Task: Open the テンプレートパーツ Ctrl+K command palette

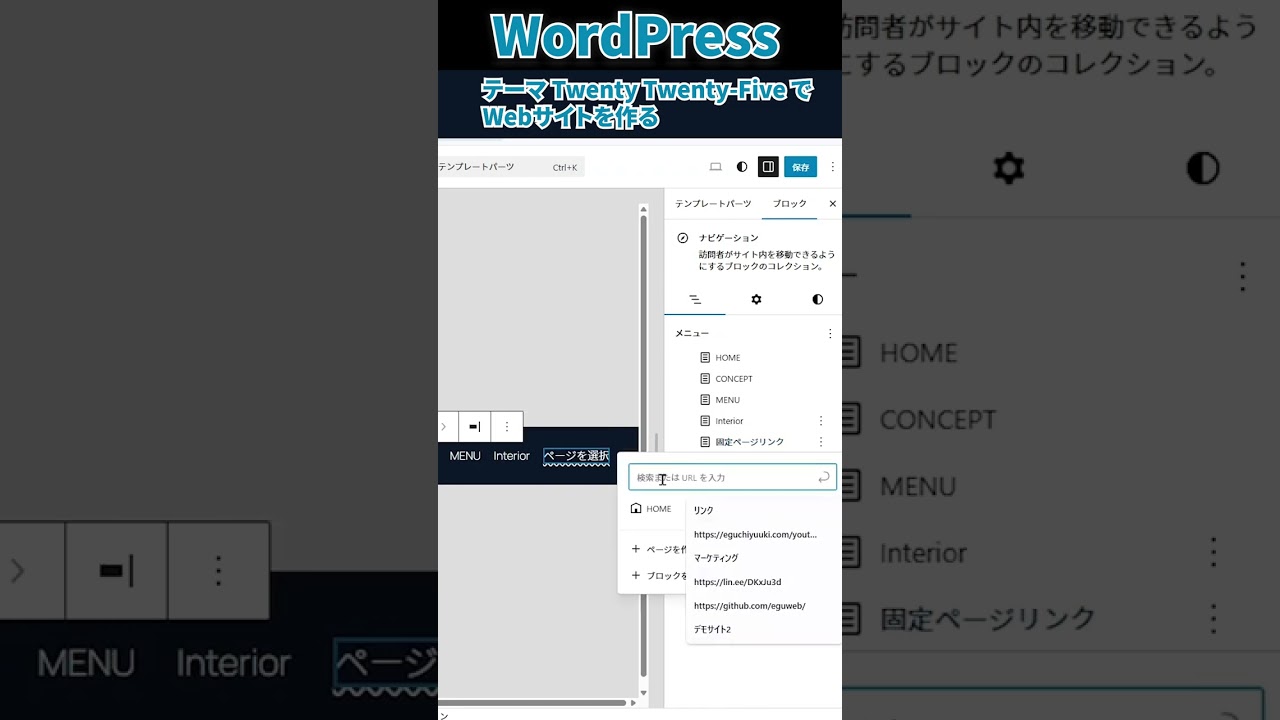Action: [x=511, y=167]
